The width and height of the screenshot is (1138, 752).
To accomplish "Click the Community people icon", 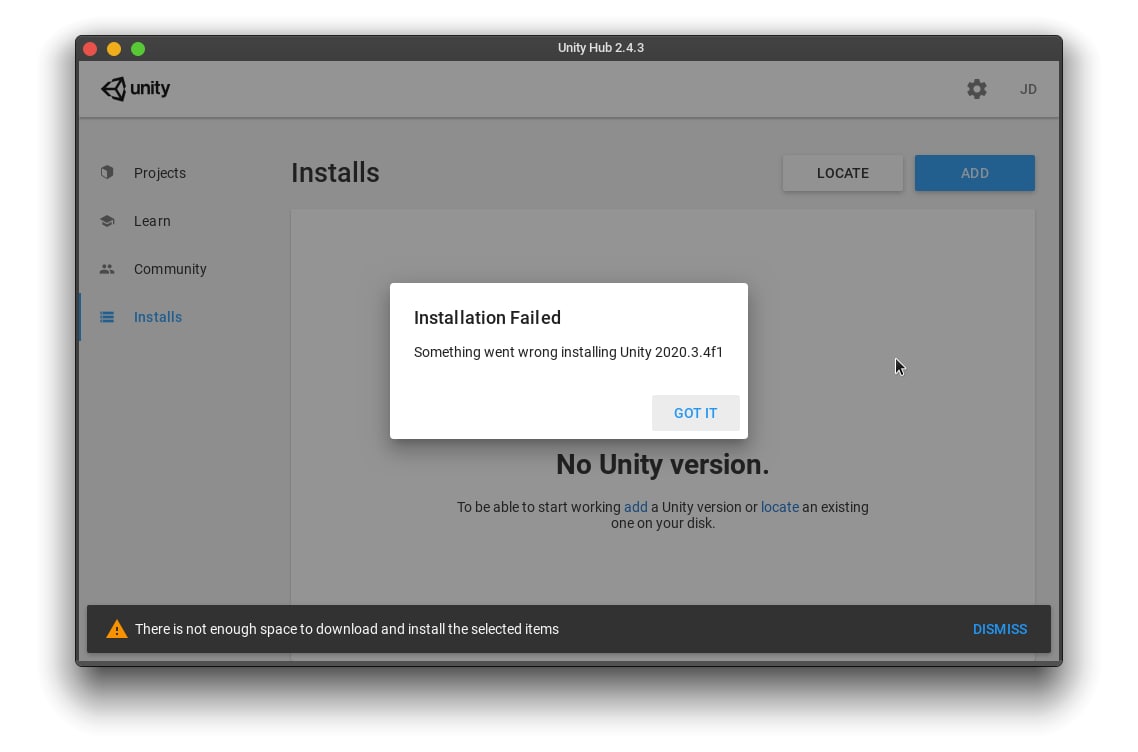I will click(x=107, y=269).
